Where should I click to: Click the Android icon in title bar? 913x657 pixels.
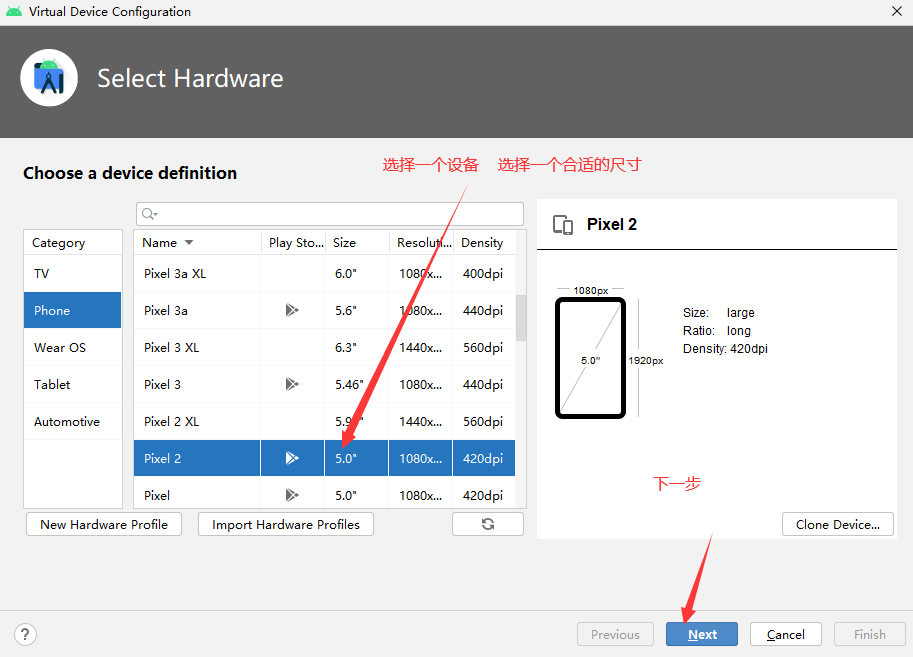[14, 12]
